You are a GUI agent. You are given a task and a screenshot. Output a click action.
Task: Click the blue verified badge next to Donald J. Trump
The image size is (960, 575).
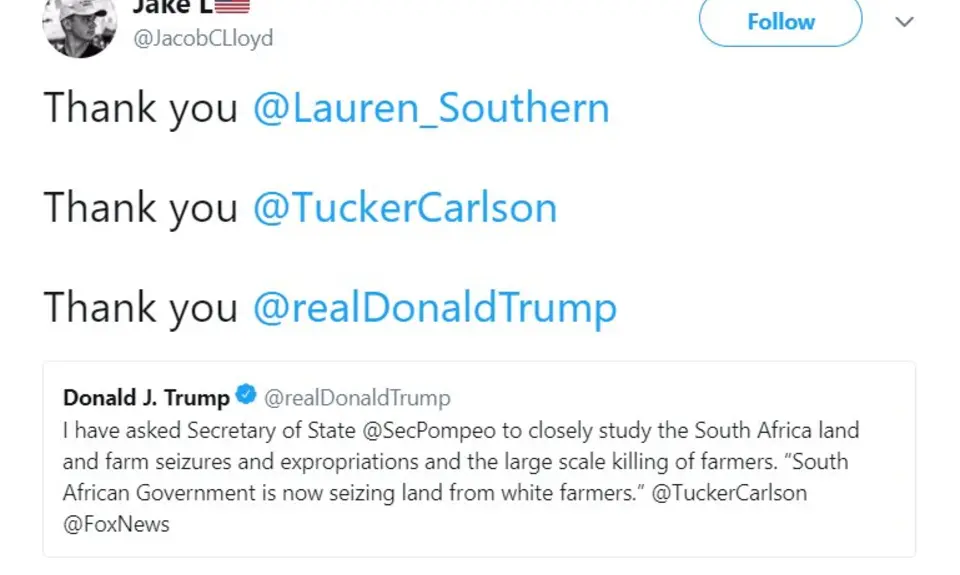coord(246,397)
